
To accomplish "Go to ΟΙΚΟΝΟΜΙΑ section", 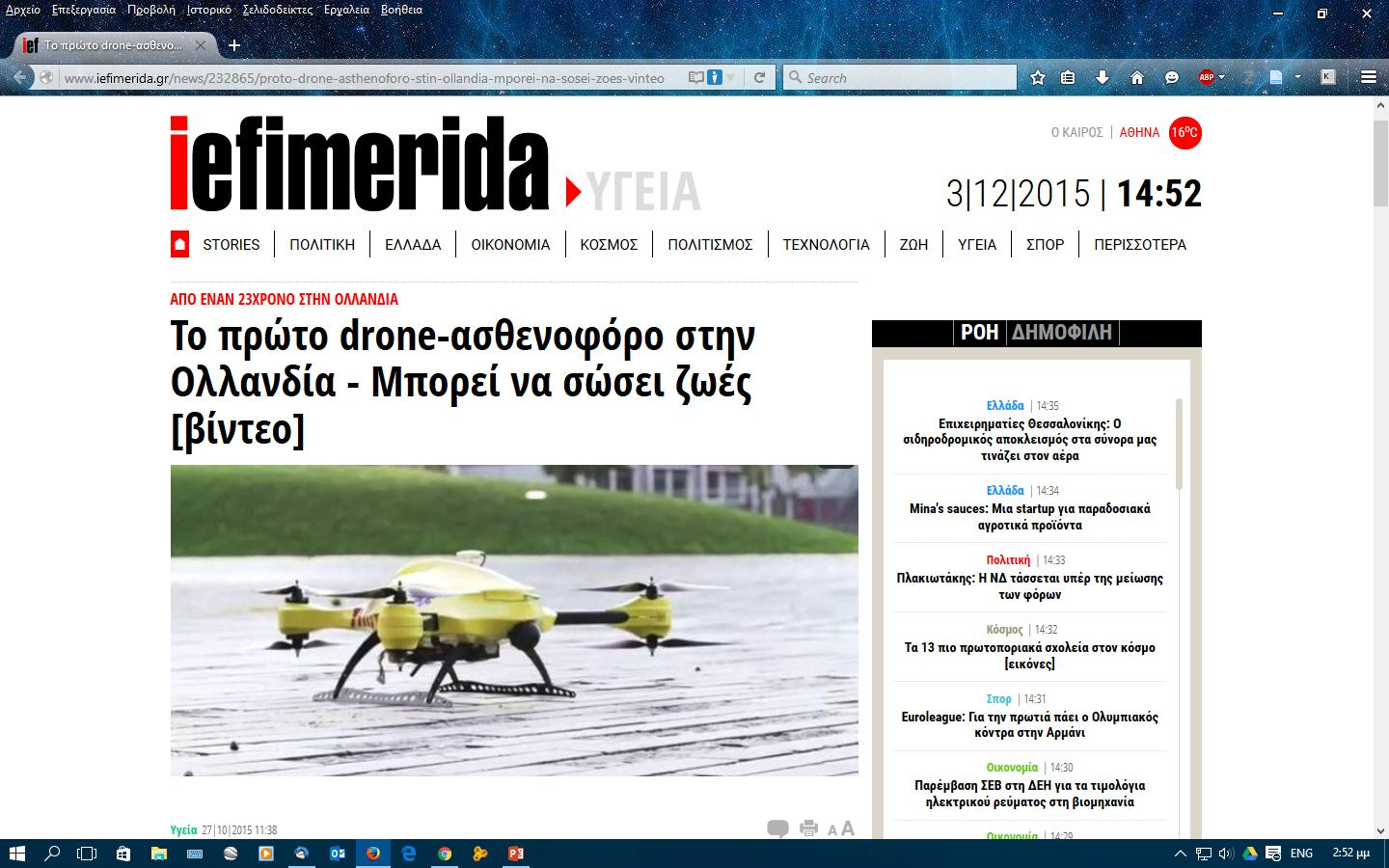I will tap(510, 245).
